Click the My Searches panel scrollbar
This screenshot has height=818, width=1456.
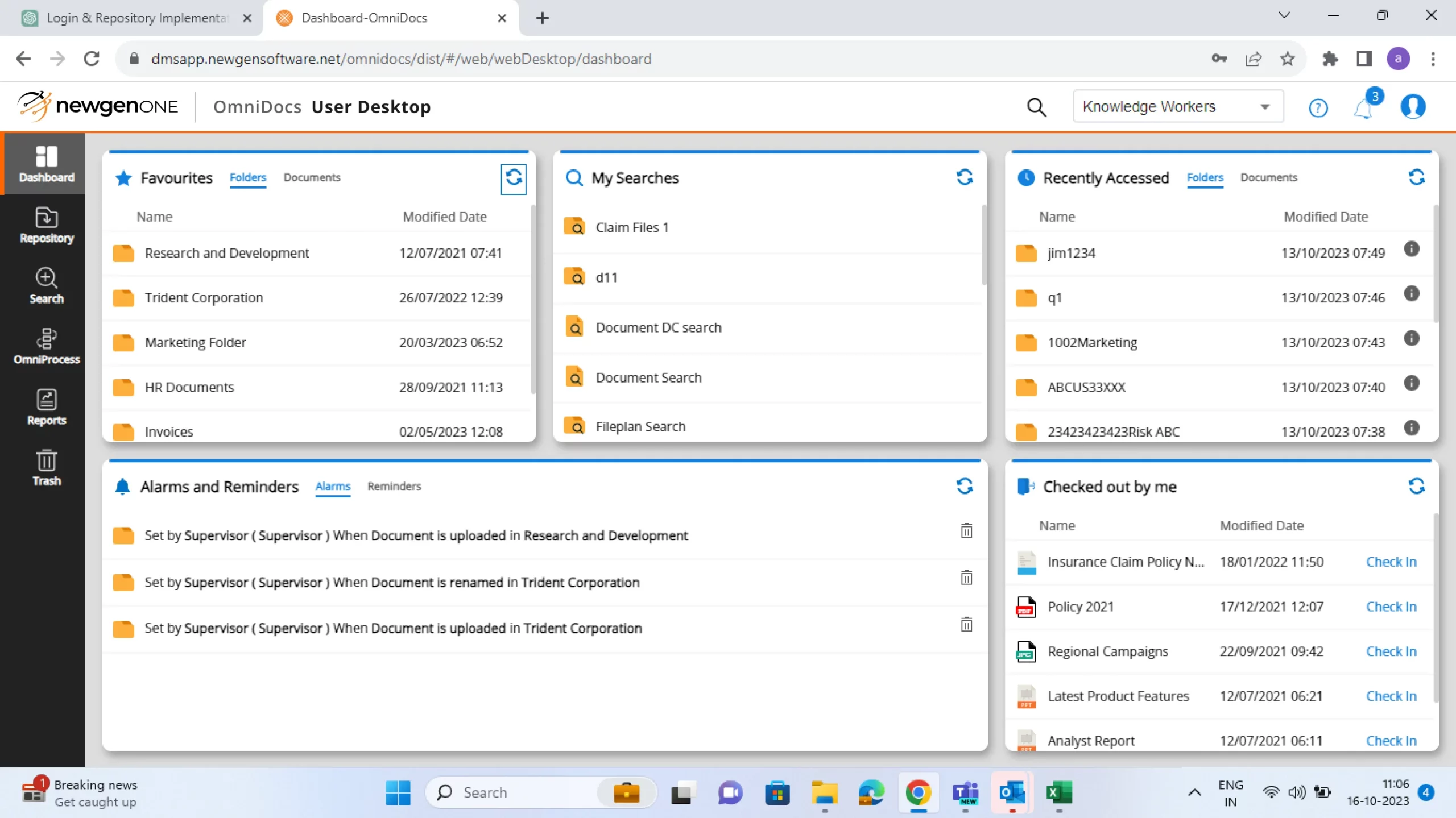984,244
